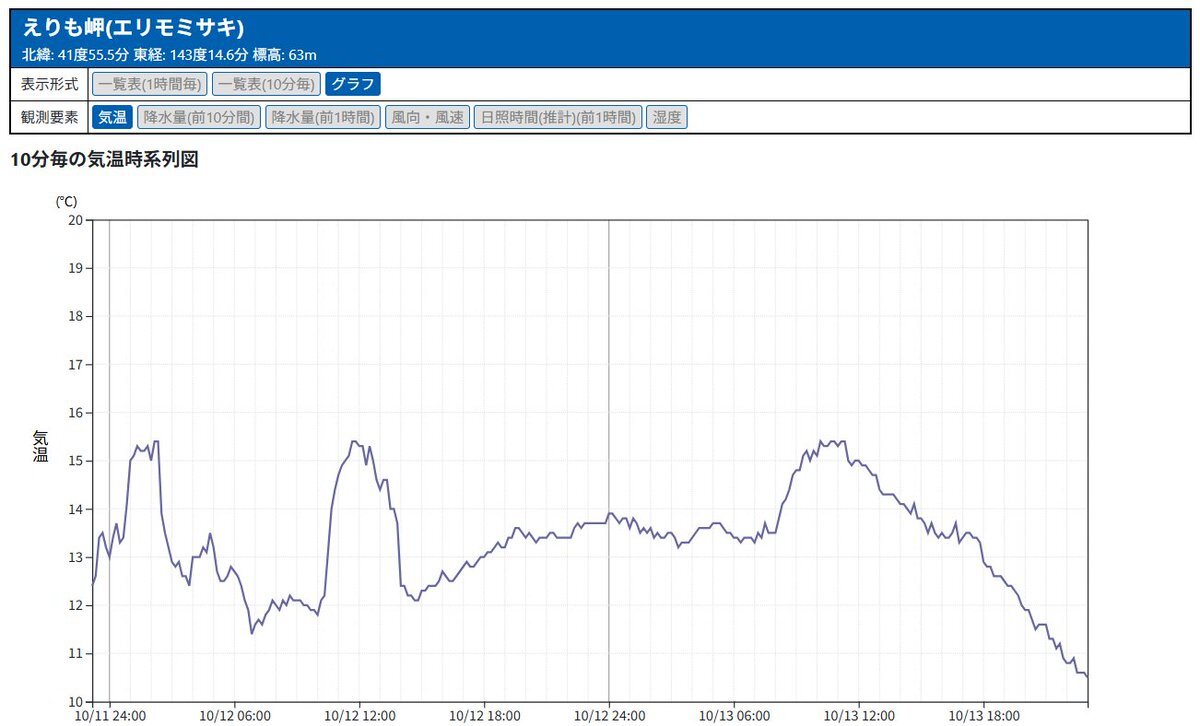The image size is (1200, 726).
Task: Show 降水量(前1時間) data
Action: 323,117
